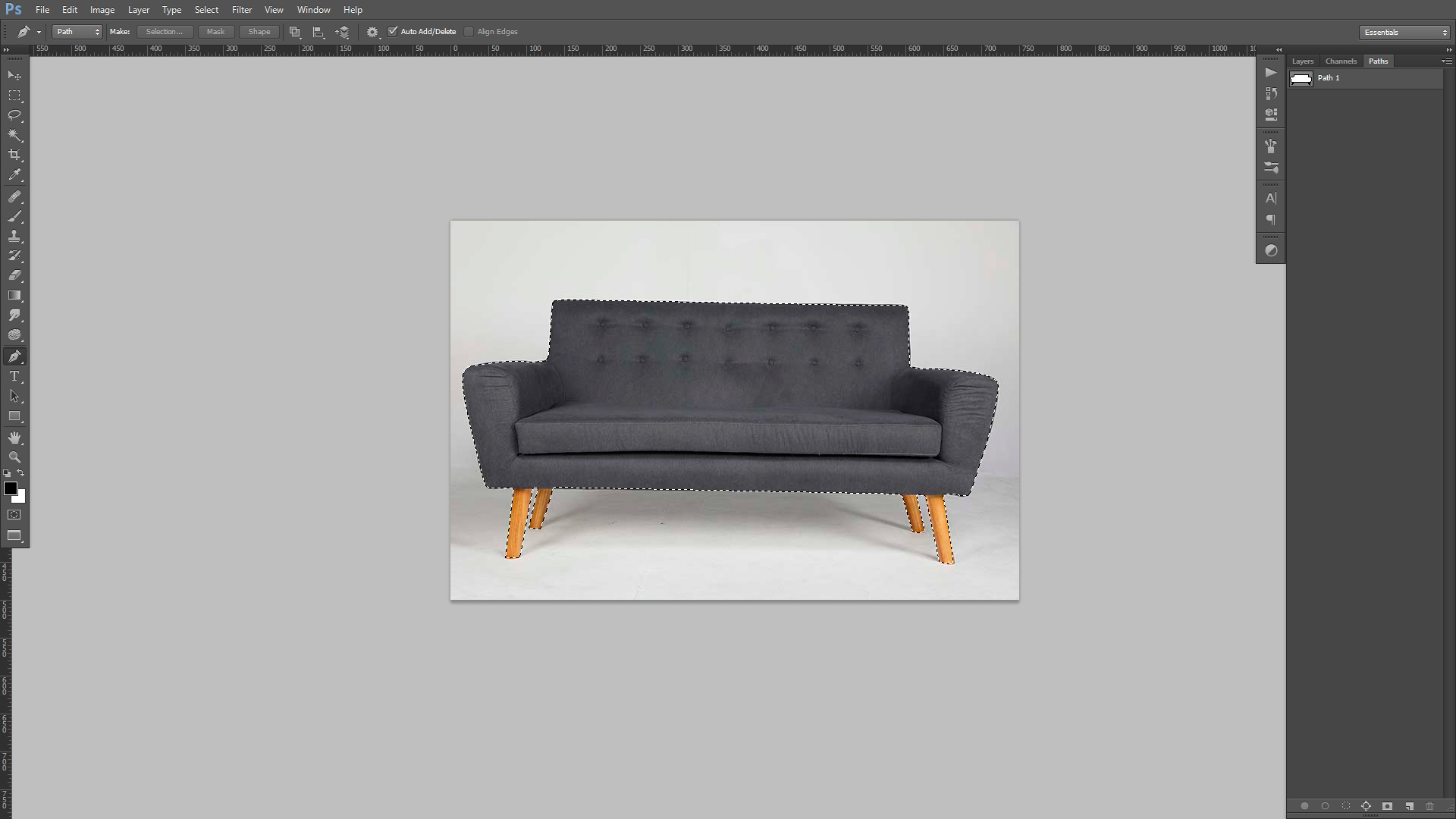1456x819 pixels.
Task: Click the Eyedropper tool
Action: coord(14,175)
